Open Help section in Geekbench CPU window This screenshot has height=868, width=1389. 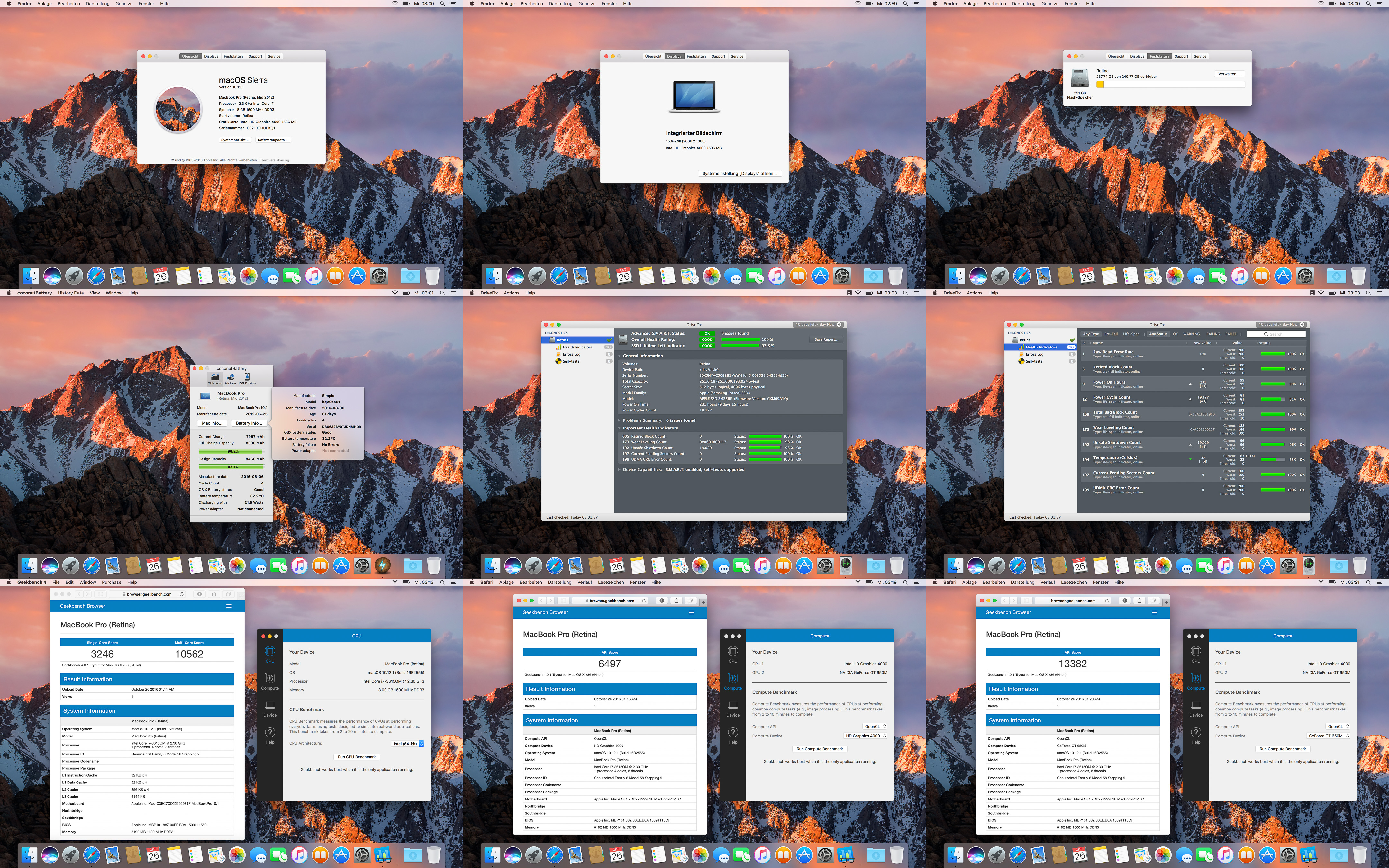coord(270,736)
